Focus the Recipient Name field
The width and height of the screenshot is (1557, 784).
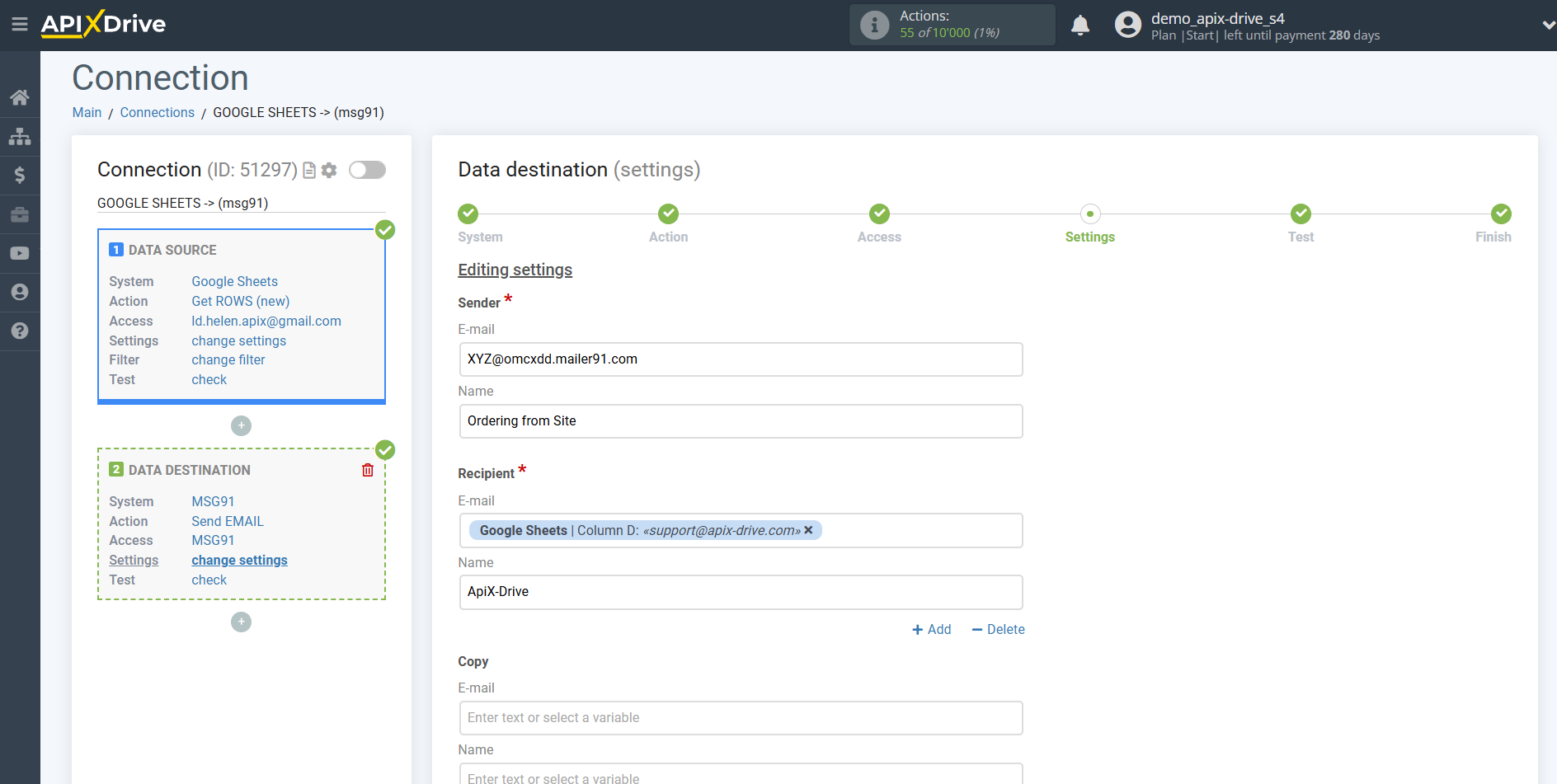pos(741,592)
